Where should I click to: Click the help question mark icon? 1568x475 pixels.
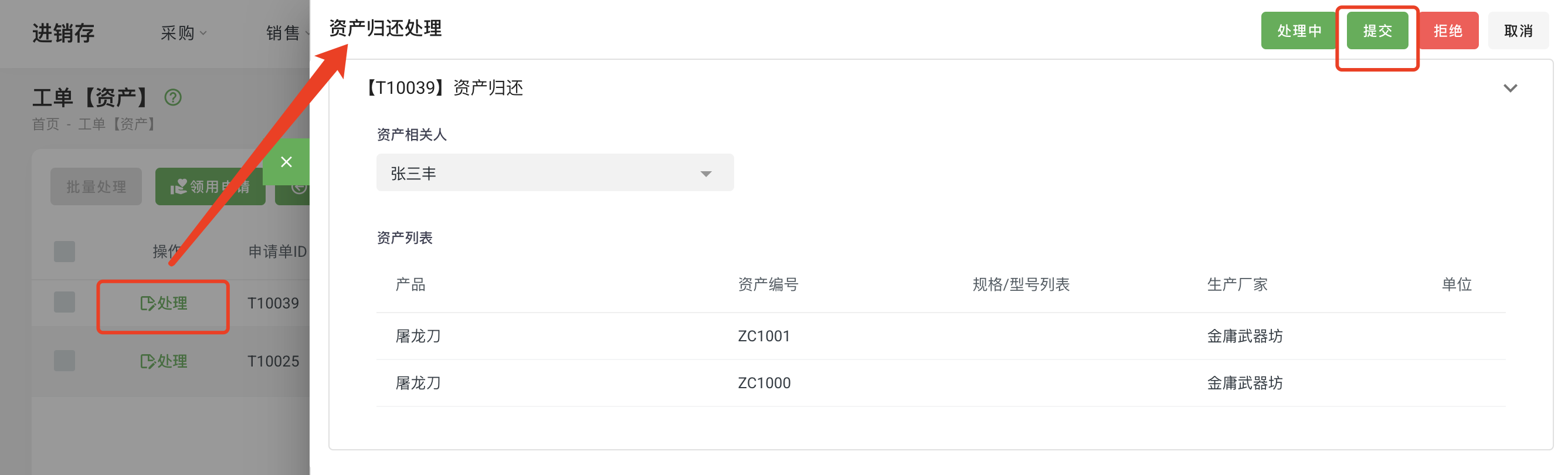point(173,97)
